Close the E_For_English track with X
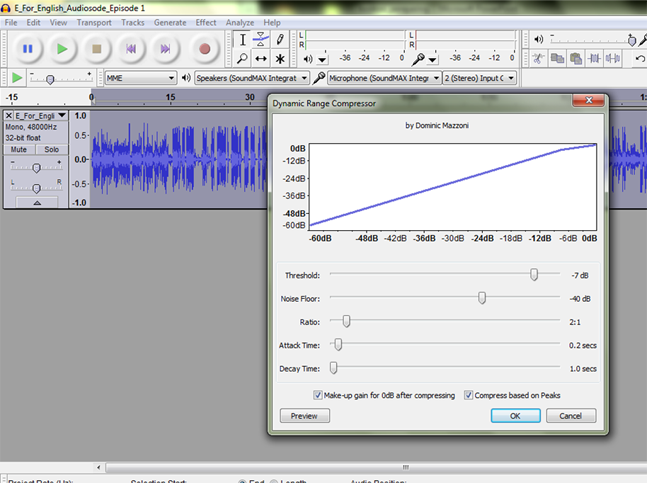The height and width of the screenshot is (483, 647). click(x=9, y=116)
